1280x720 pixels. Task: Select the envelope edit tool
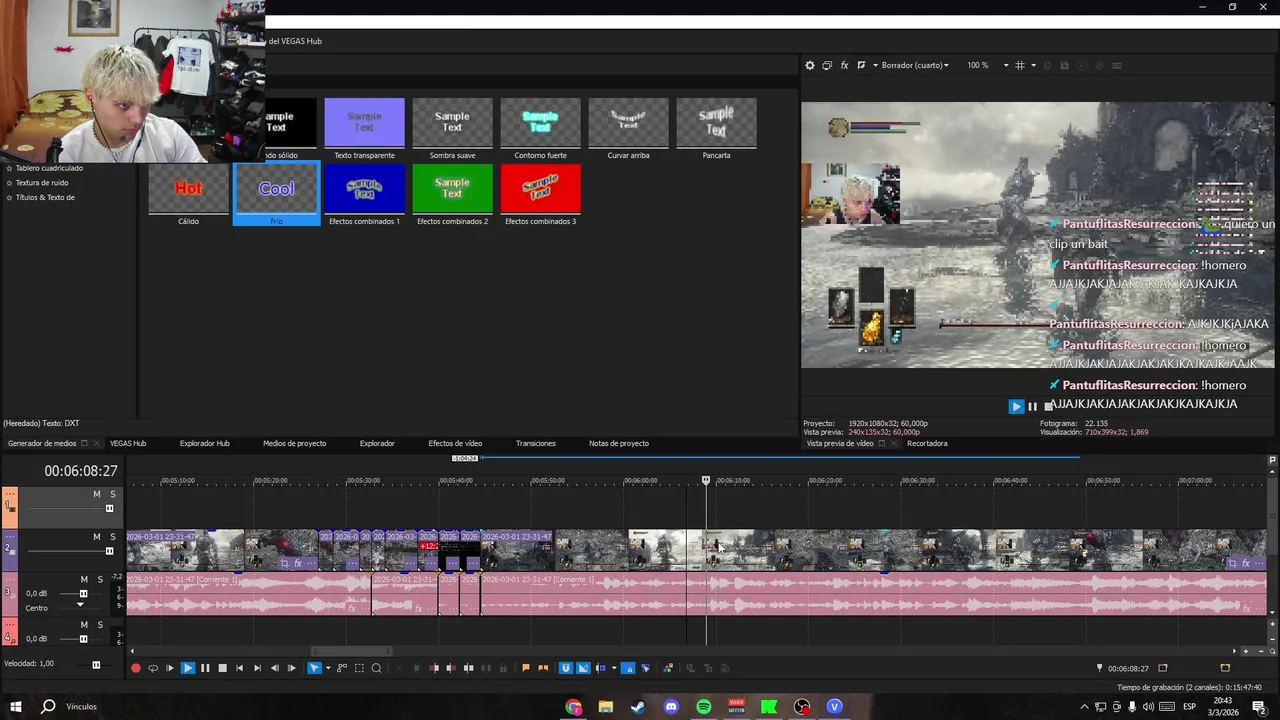[342, 668]
